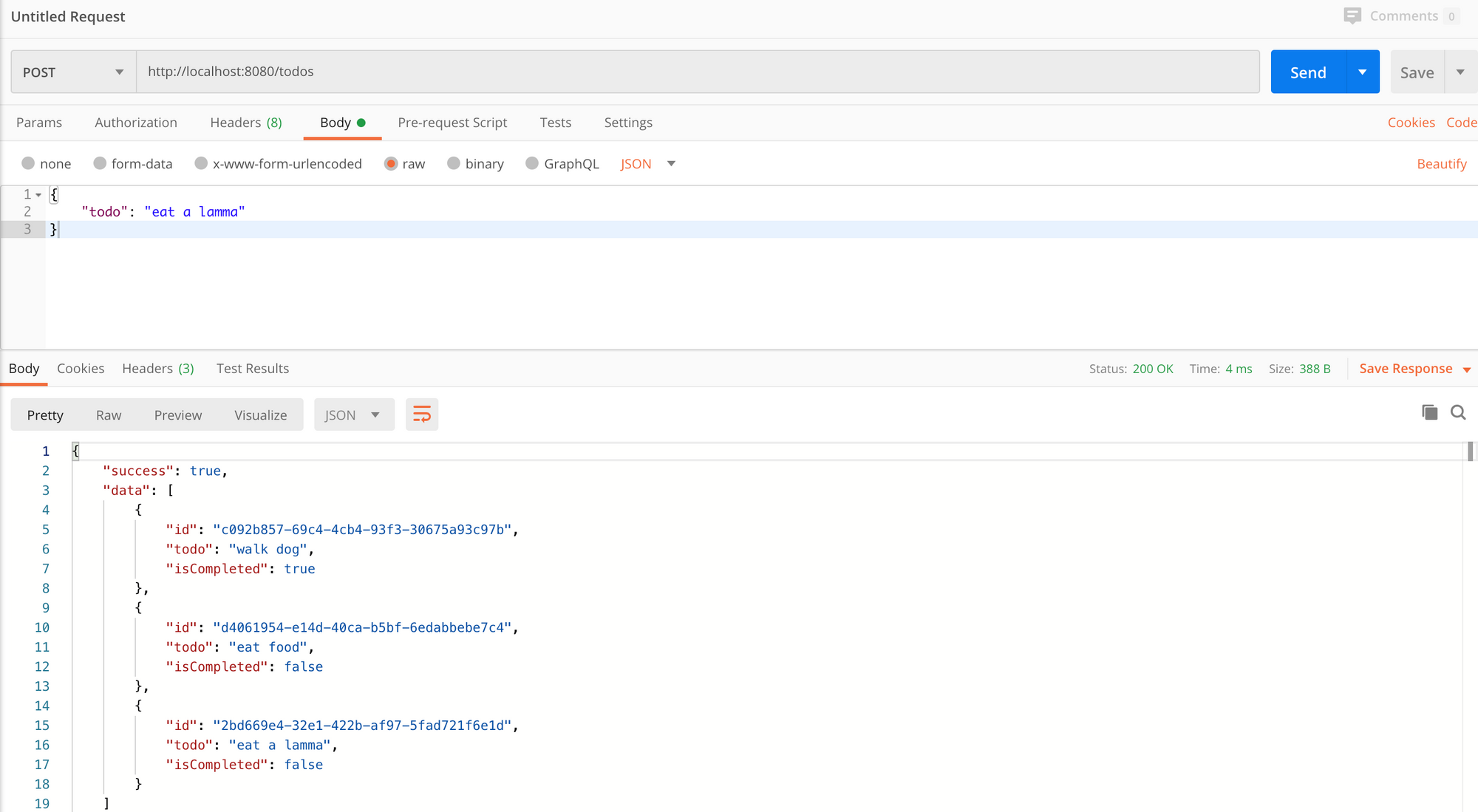Open the Pre-request Script tab
The height and width of the screenshot is (812, 1478).
pyautogui.click(x=452, y=123)
